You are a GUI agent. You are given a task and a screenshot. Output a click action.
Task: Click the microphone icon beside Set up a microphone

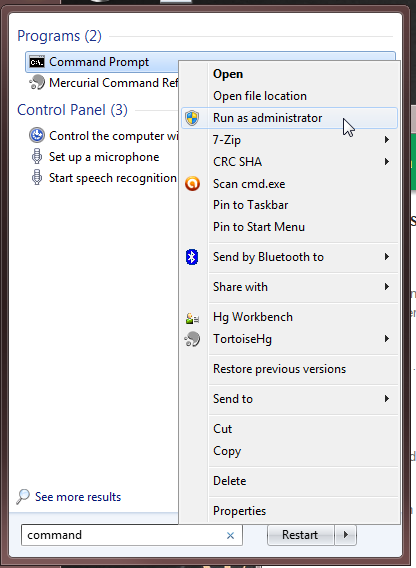click(37, 157)
